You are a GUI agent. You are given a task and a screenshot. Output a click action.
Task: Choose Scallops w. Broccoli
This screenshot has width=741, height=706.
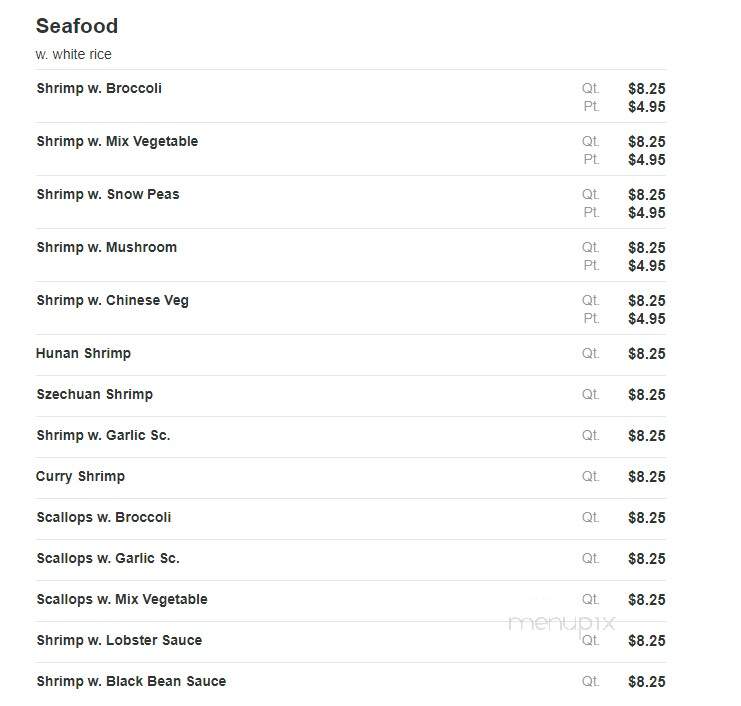(103, 517)
